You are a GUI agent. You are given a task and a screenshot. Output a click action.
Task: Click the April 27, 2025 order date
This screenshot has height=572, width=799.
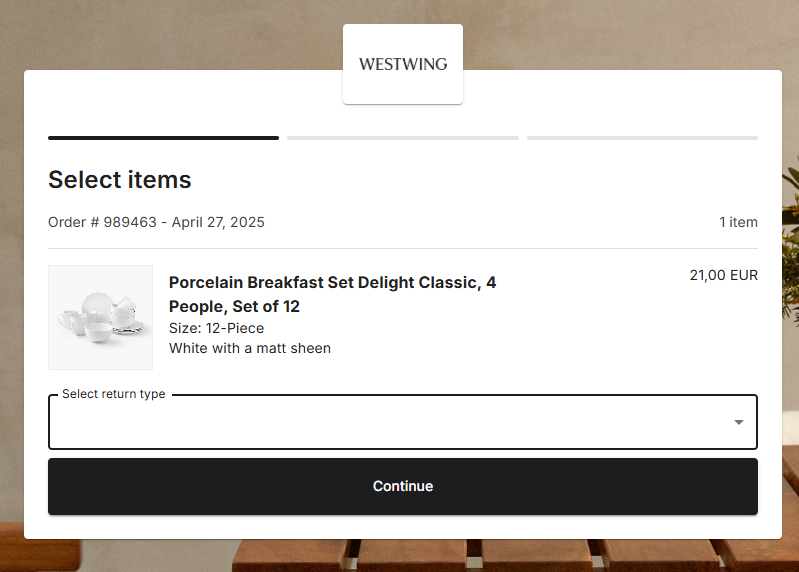(218, 222)
